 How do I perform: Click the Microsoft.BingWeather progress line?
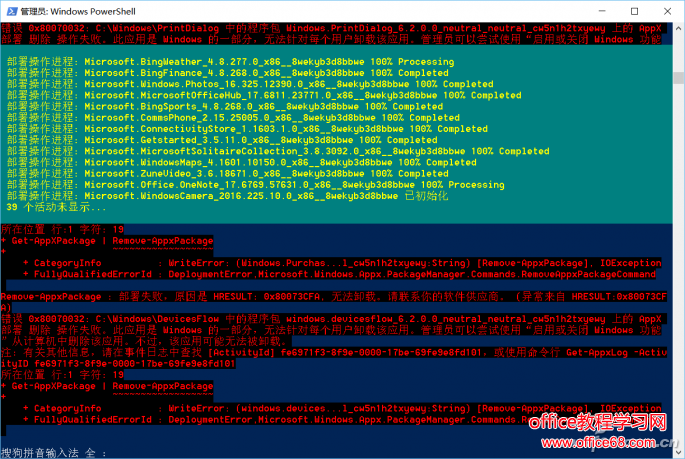pyautogui.click(x=230, y=62)
